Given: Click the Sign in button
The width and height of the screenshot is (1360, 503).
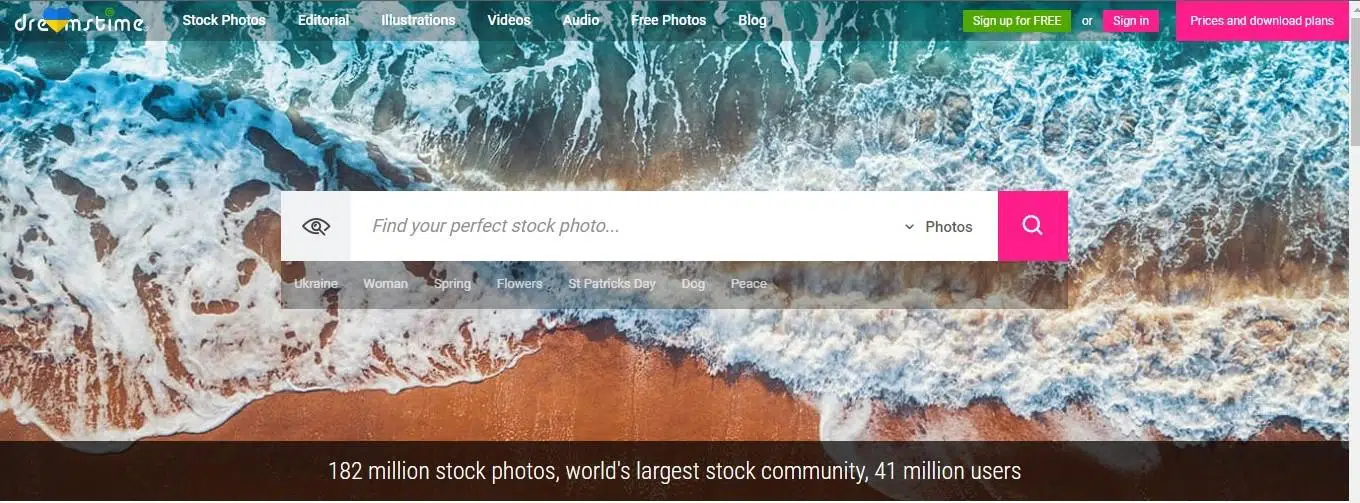Looking at the screenshot, I should point(1131,21).
